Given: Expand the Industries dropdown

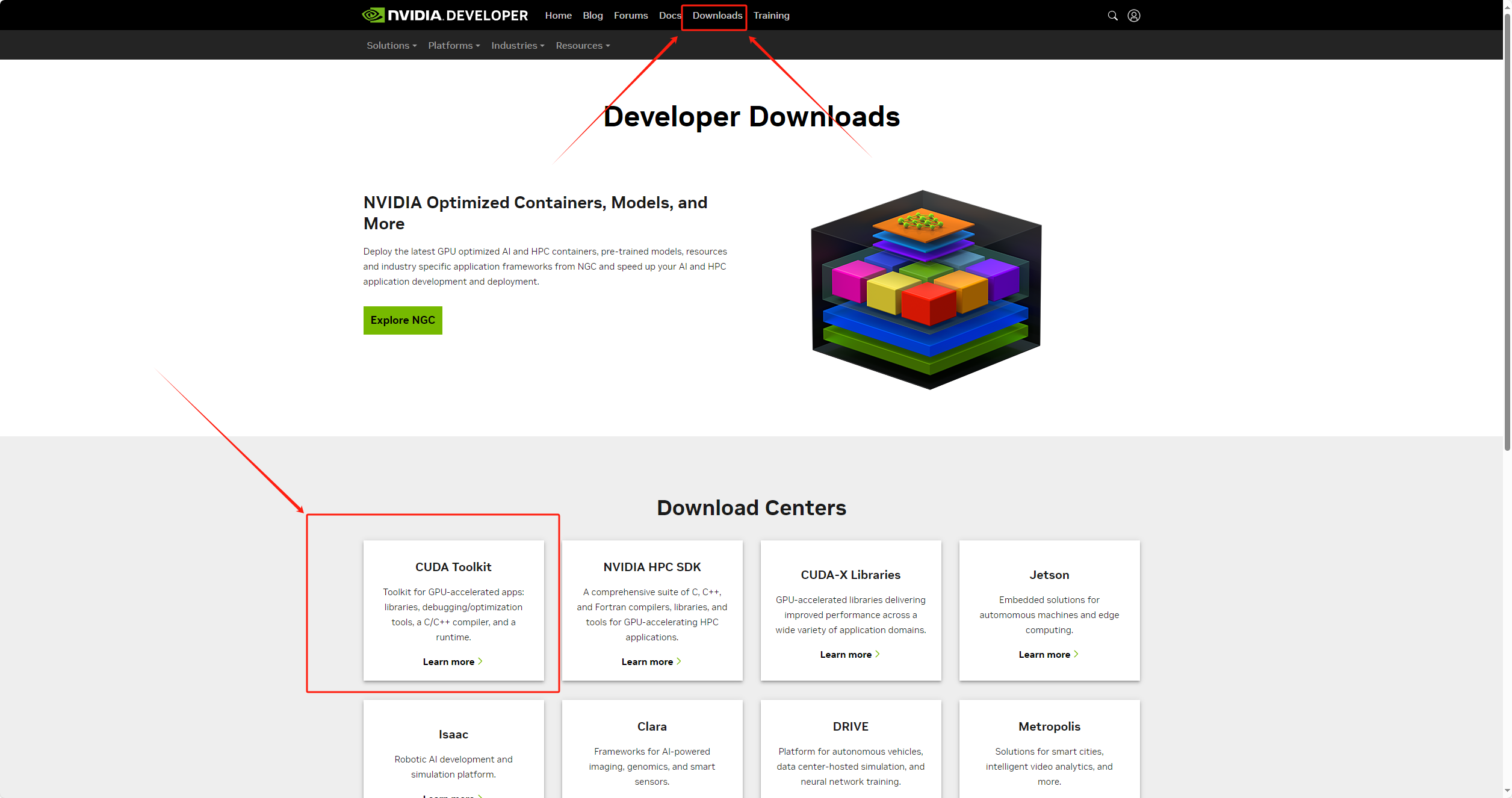Looking at the screenshot, I should 518,46.
